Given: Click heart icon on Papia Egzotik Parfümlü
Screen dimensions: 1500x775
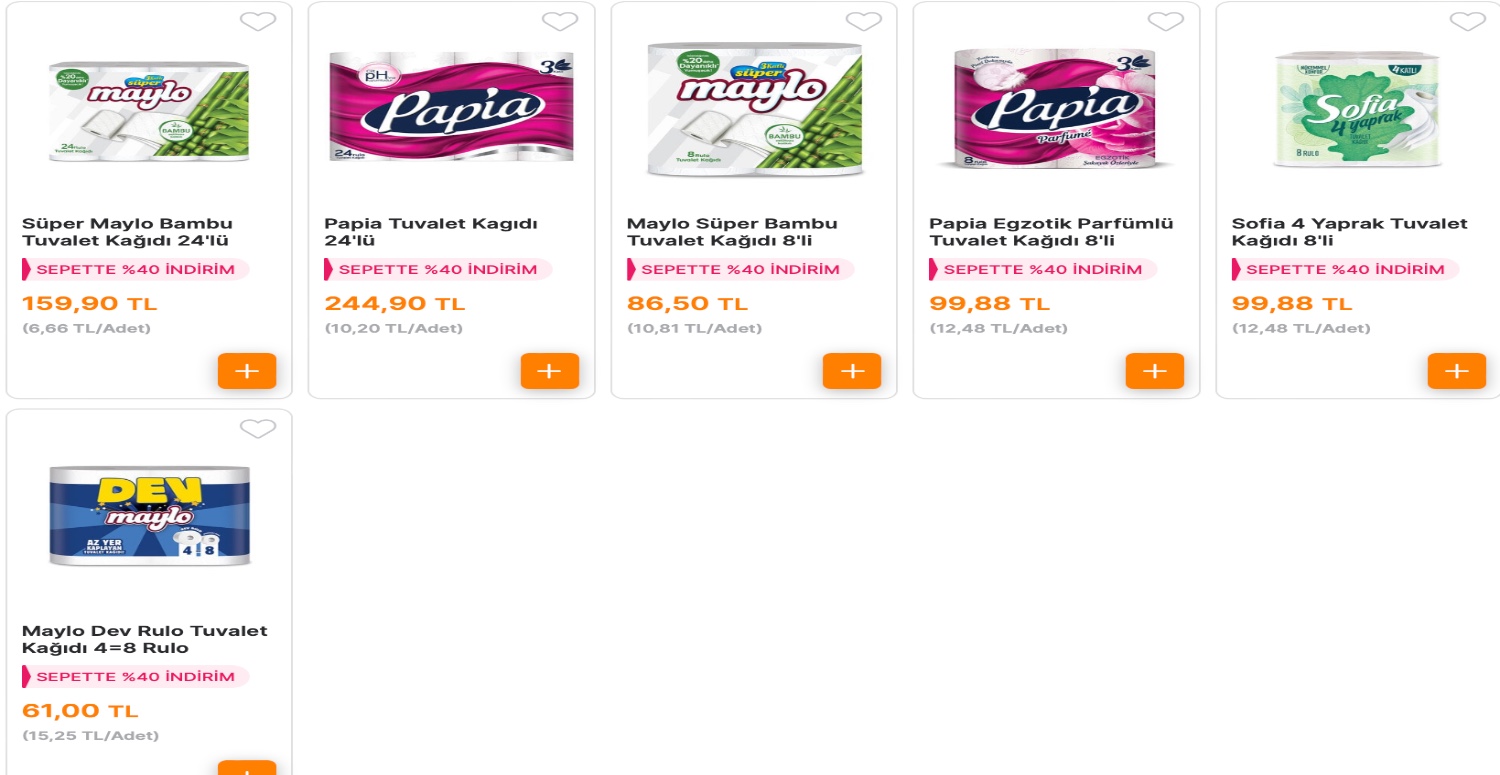Looking at the screenshot, I should [1165, 21].
